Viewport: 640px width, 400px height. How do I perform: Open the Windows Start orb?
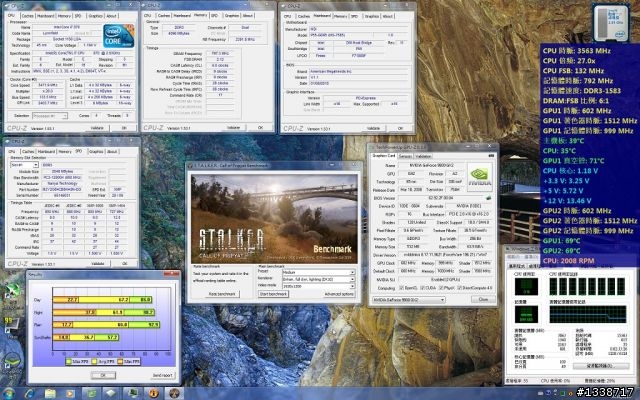(7, 394)
